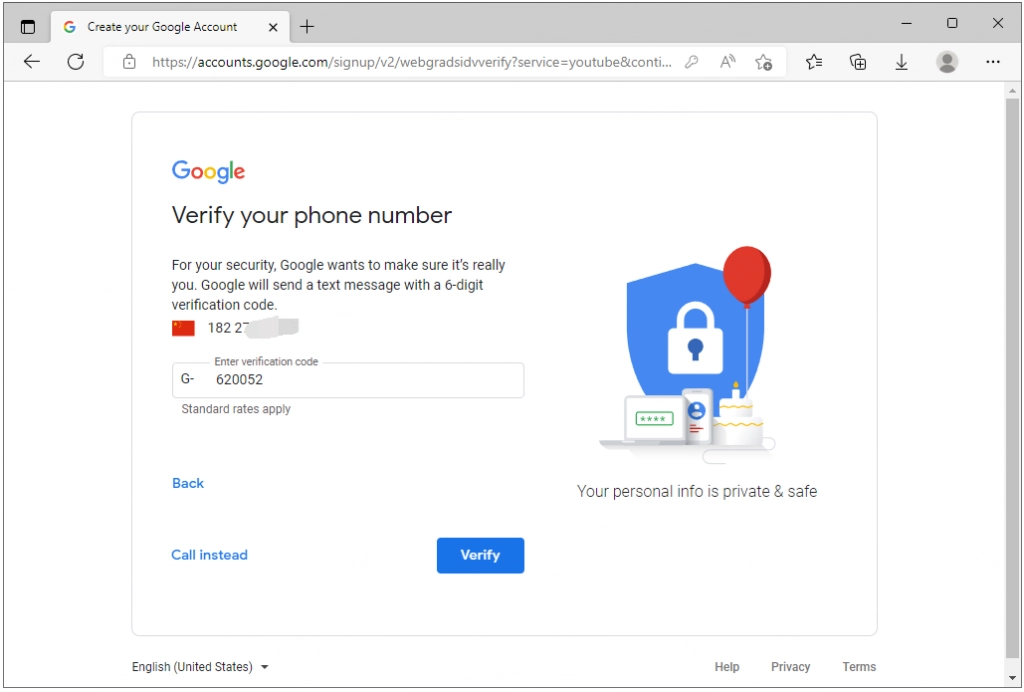
Task: Go Back to the previous signup step
Action: point(188,483)
